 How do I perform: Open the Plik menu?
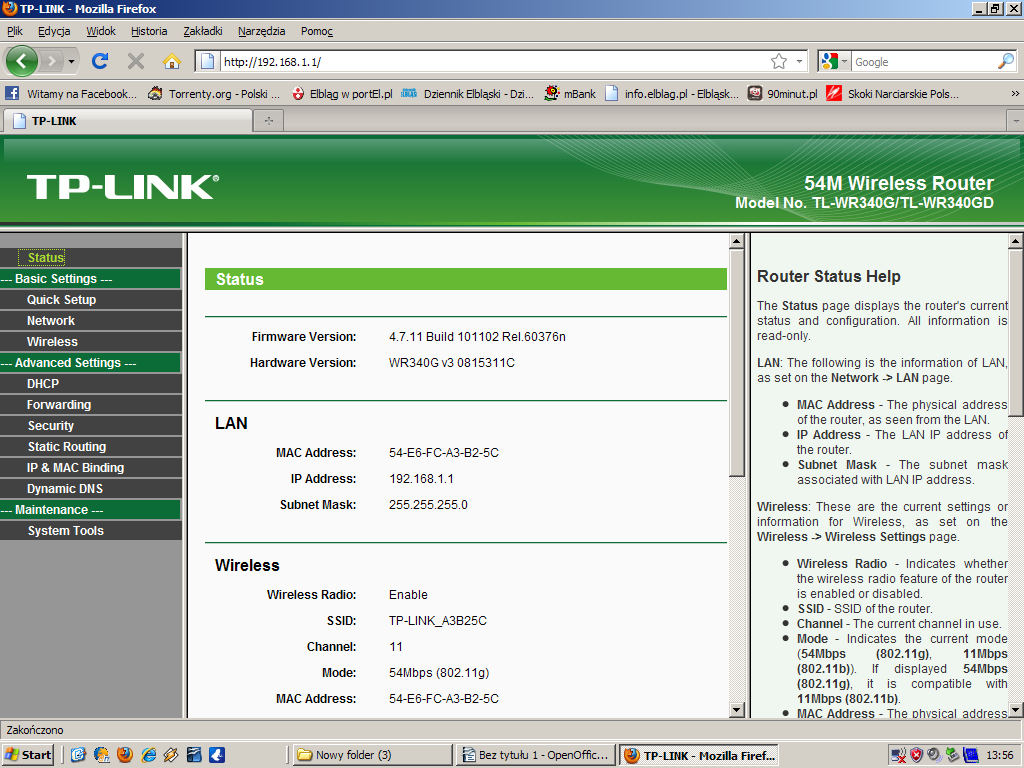click(14, 31)
